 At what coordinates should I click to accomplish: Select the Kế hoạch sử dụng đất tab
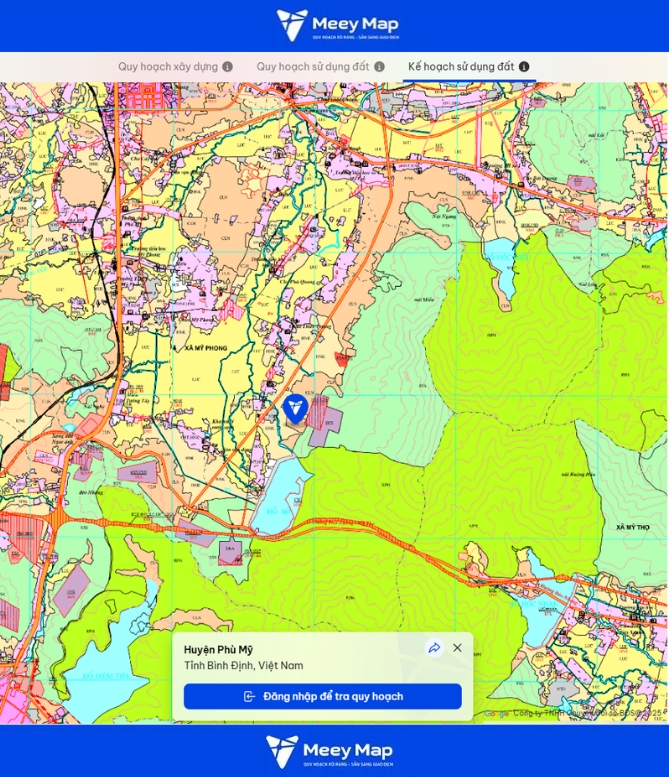pyautogui.click(x=460, y=67)
